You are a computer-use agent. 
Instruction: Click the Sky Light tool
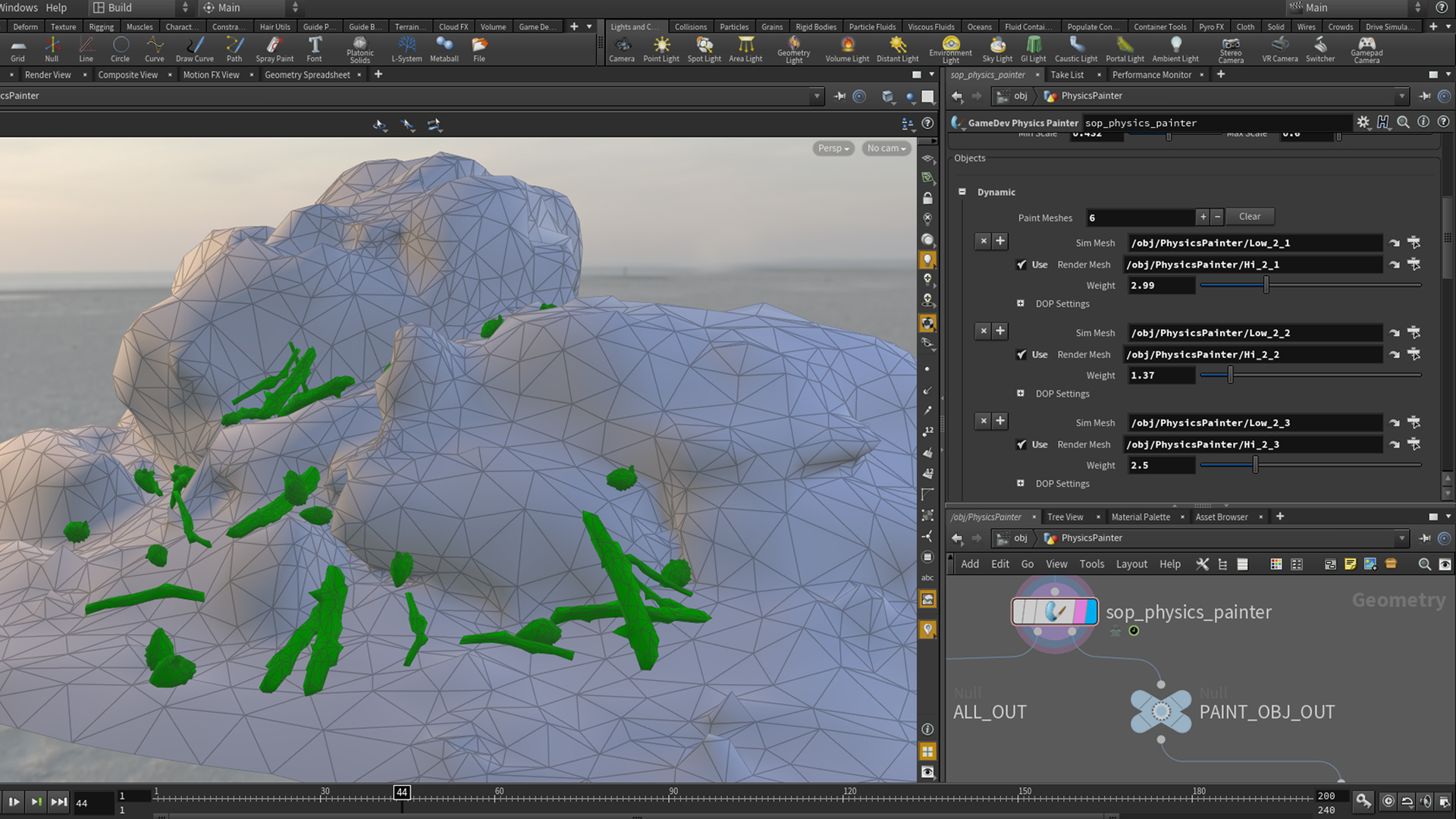pyautogui.click(x=997, y=49)
